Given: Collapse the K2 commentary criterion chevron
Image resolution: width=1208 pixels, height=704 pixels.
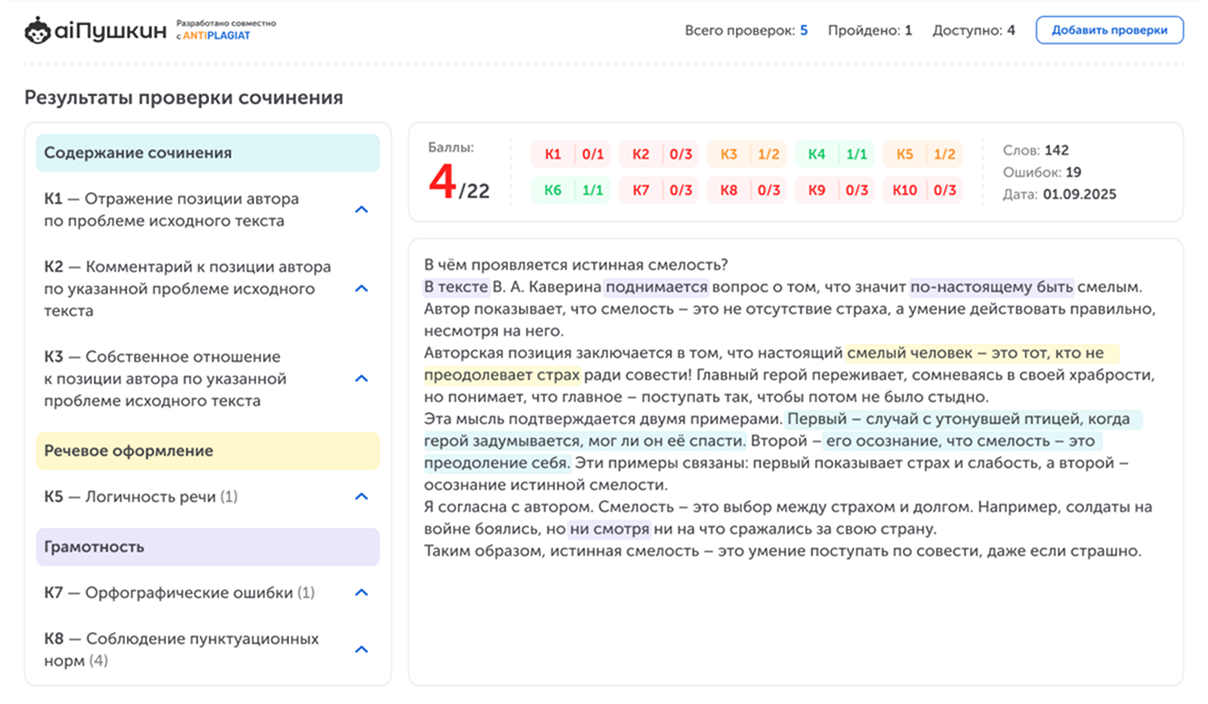Looking at the screenshot, I should pyautogui.click(x=362, y=289).
